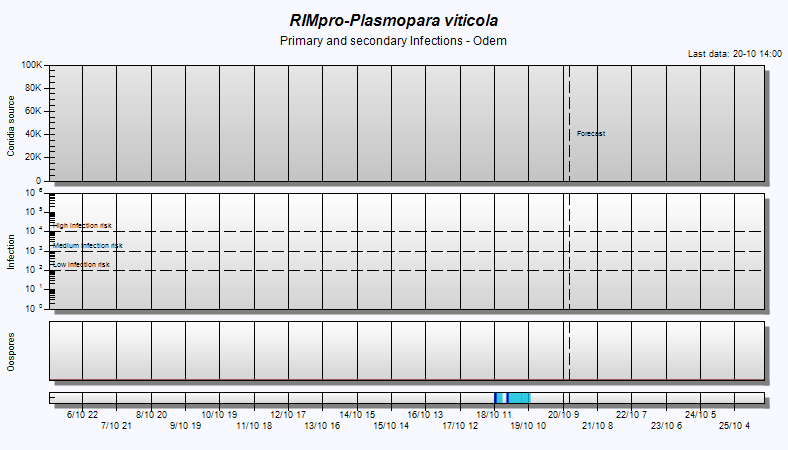Click the date label 17/10 12

[460, 426]
